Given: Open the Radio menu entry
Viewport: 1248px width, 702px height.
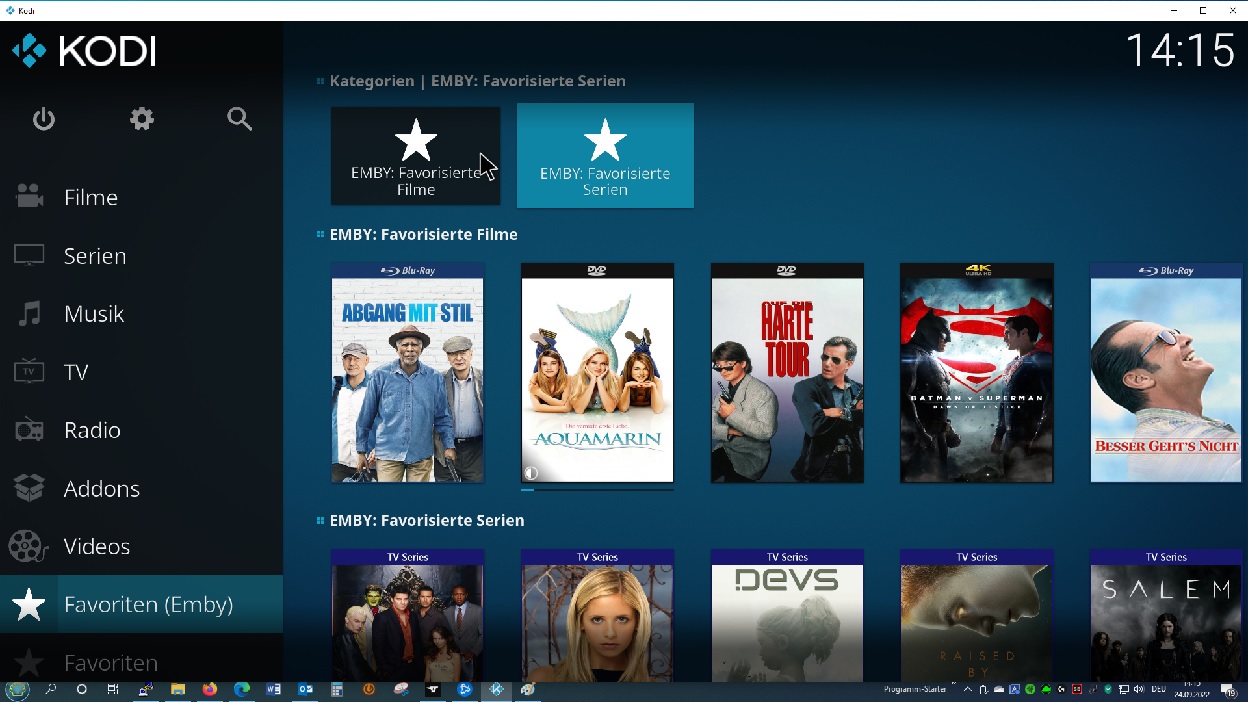Looking at the screenshot, I should coord(141,430).
